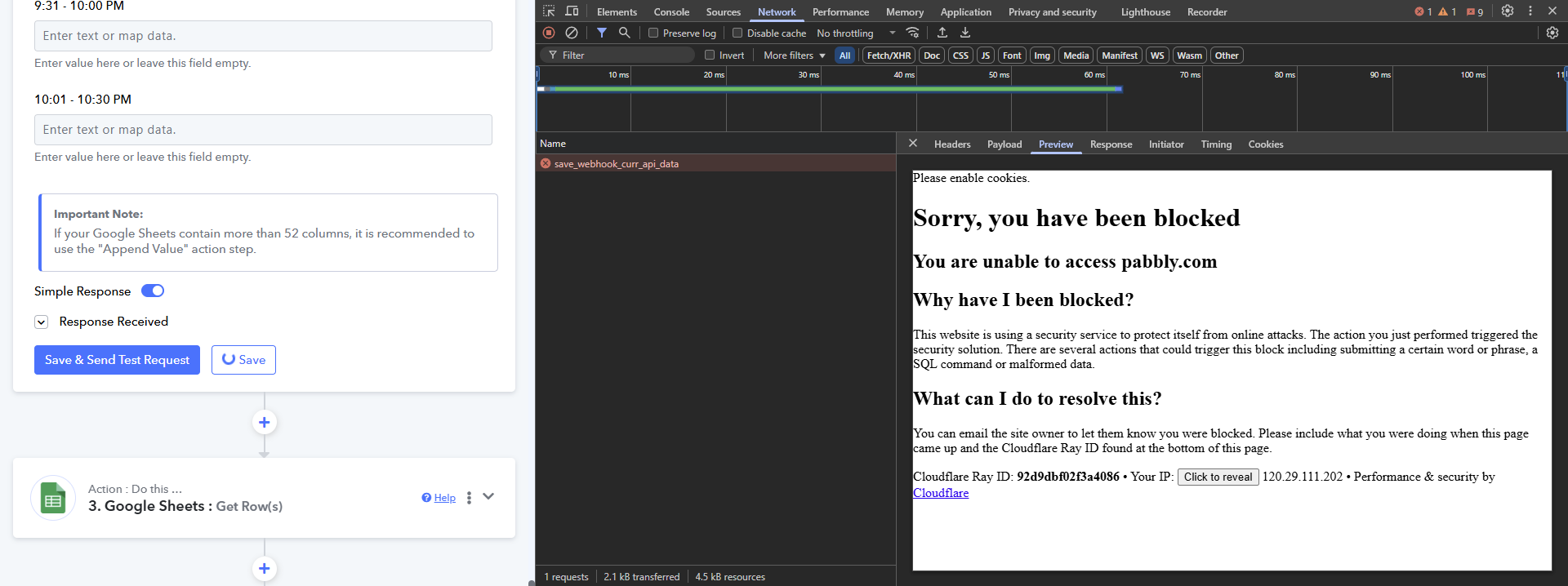
Task: Toggle the Simple Response switch
Action: coord(153,291)
